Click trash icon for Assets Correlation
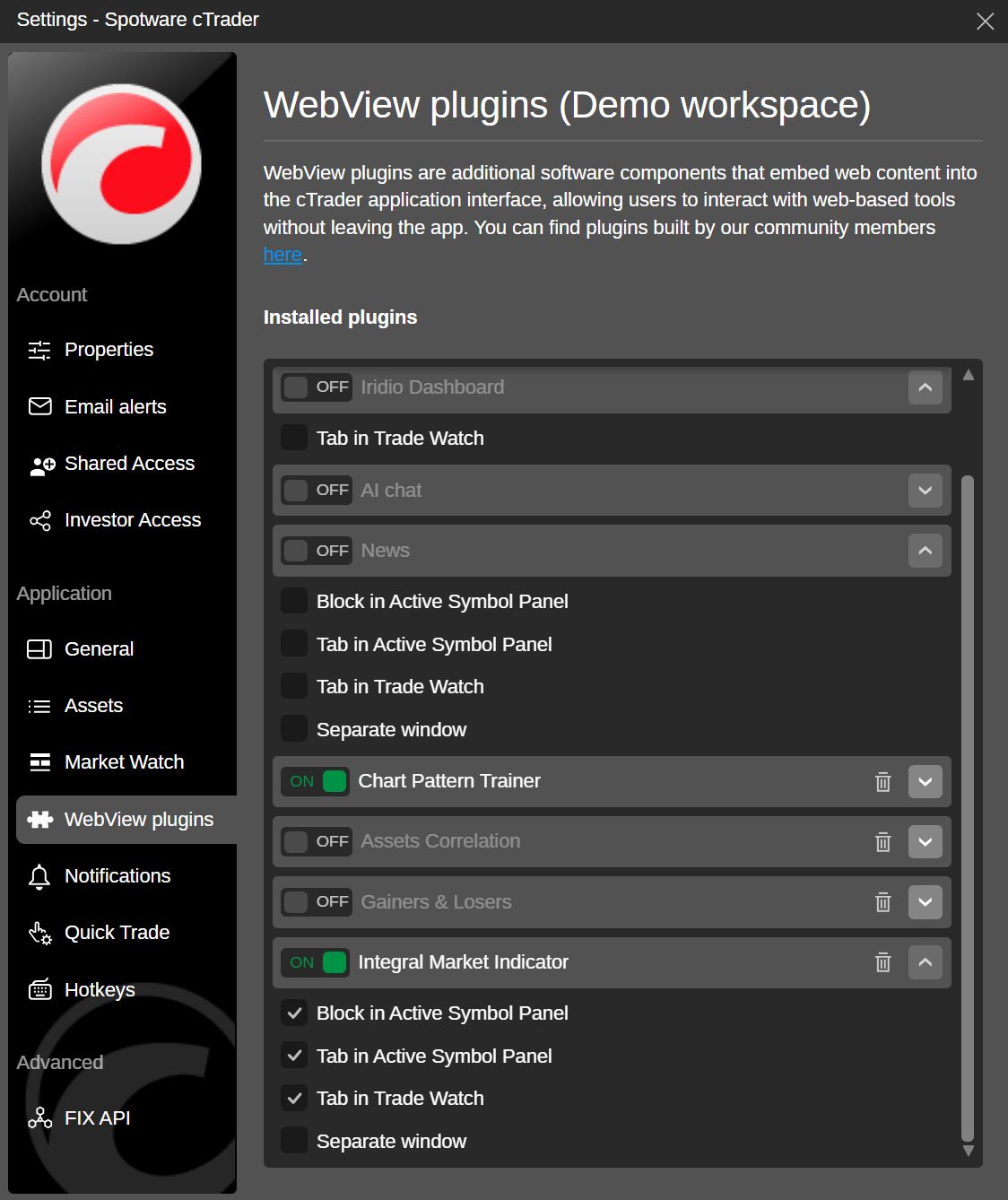Screen dimensions: 1008x1200 tap(882, 842)
